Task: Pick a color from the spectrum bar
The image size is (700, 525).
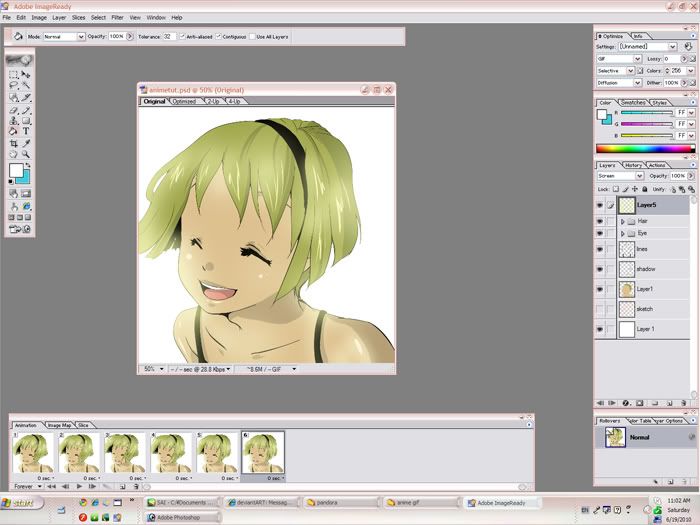Action: click(646, 149)
